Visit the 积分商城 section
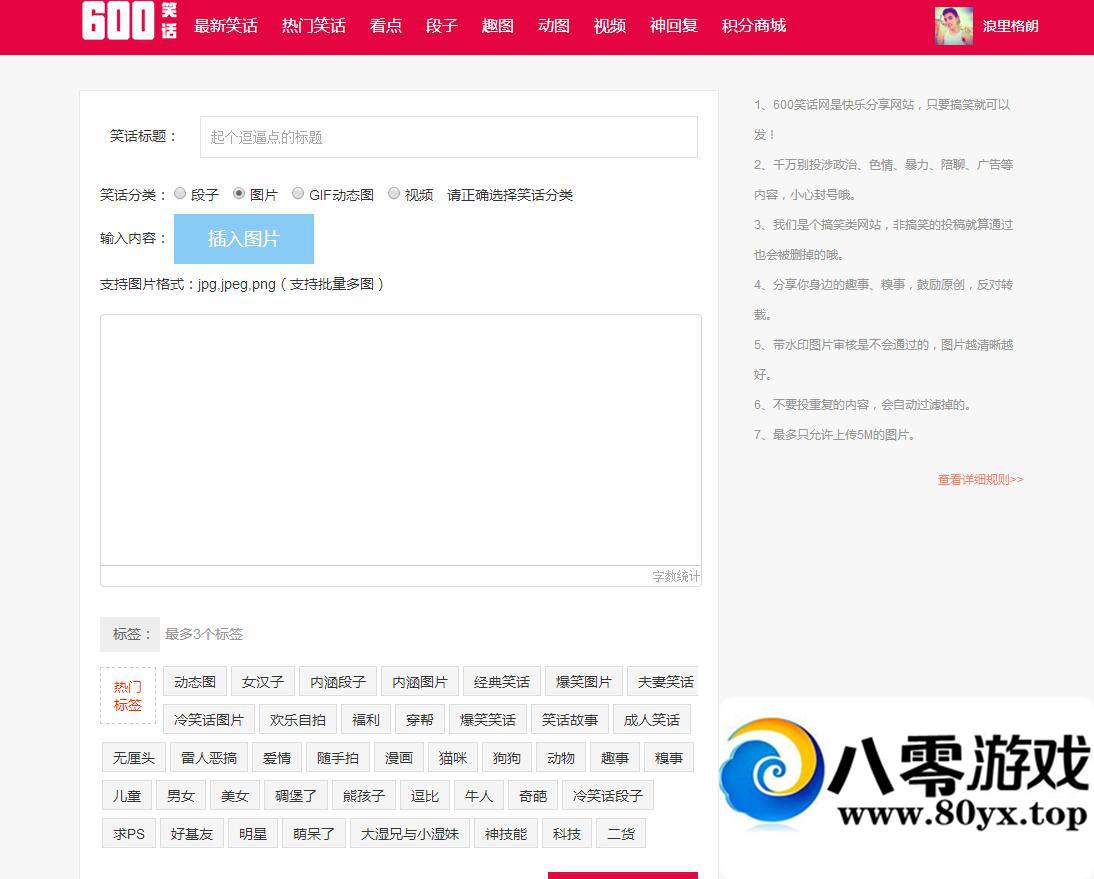Viewport: 1094px width, 879px height. (x=753, y=26)
